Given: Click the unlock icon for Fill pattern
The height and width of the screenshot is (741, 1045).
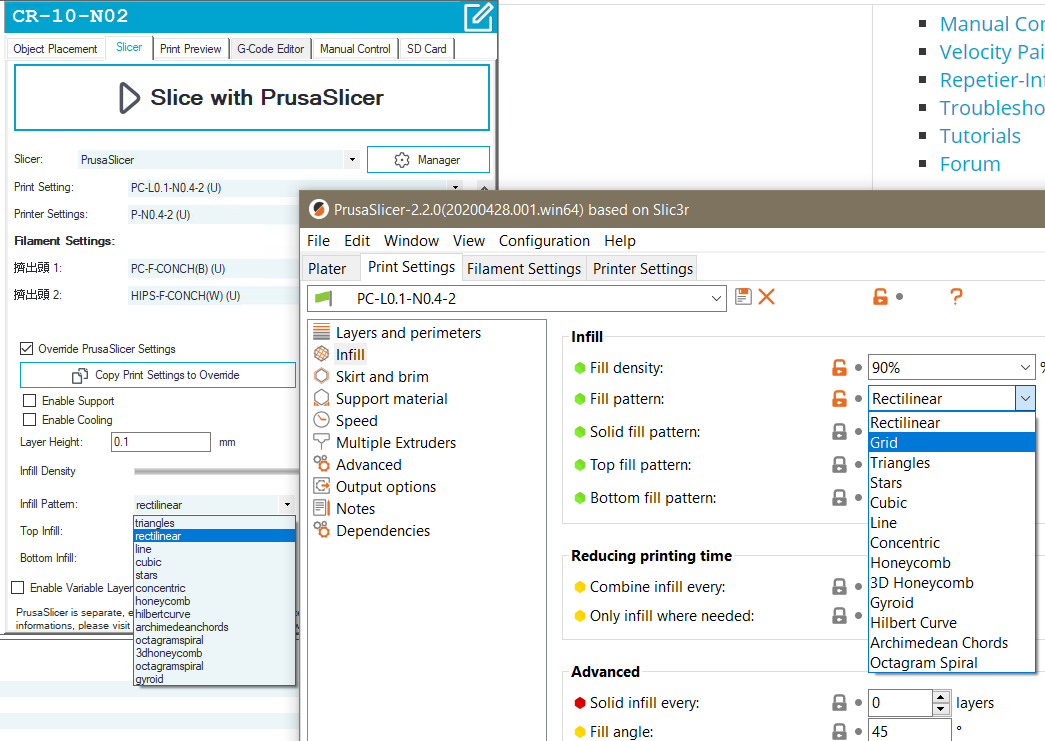Looking at the screenshot, I should pyautogui.click(x=839, y=398).
